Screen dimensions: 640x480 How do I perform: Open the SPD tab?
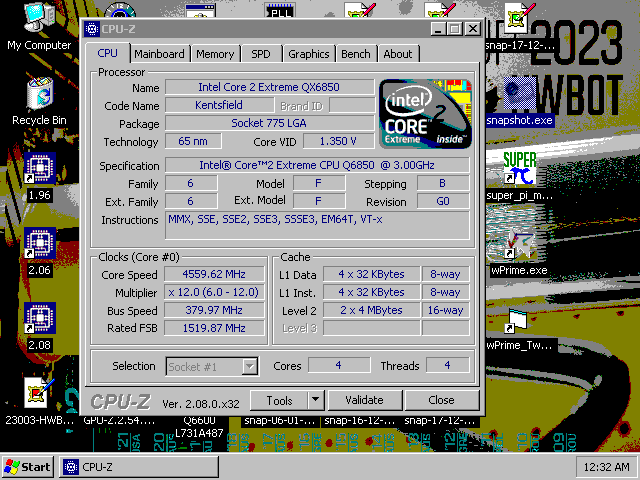[x=261, y=54]
